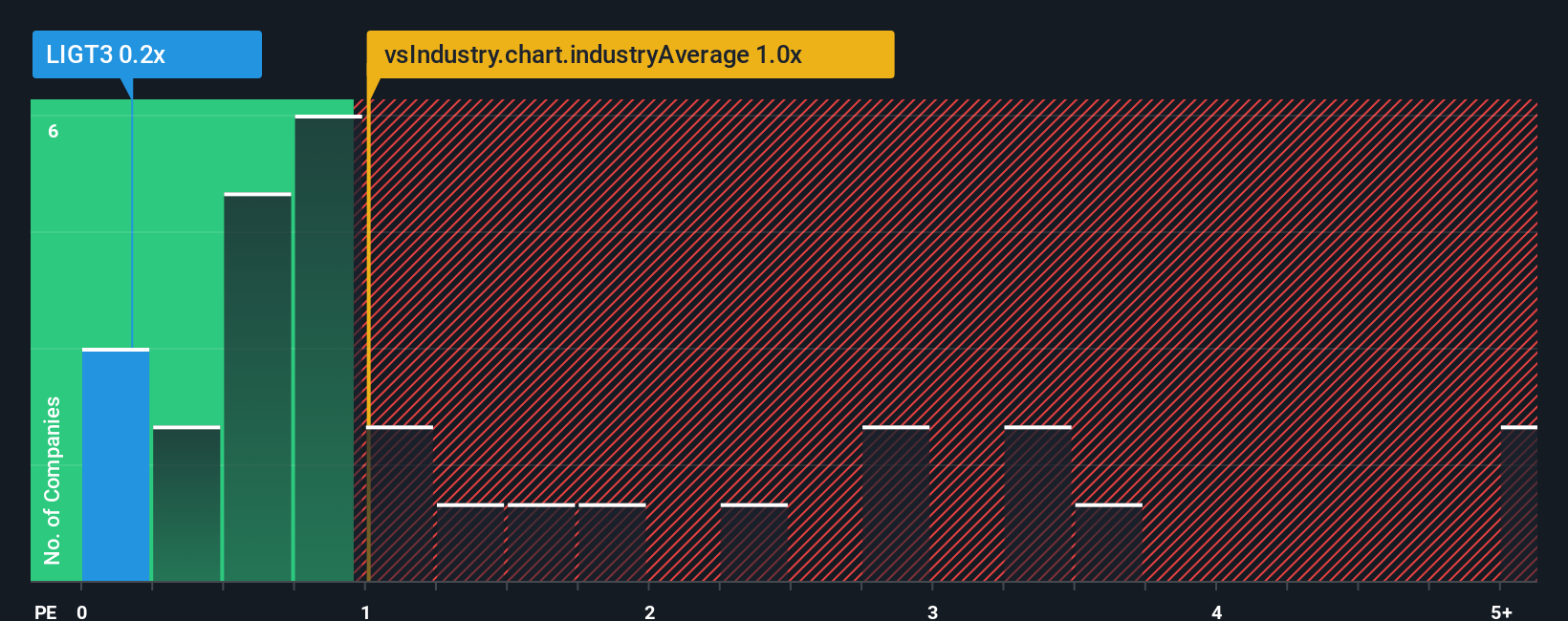
Task: Select the bar just left of PE 3
Action: [896, 503]
